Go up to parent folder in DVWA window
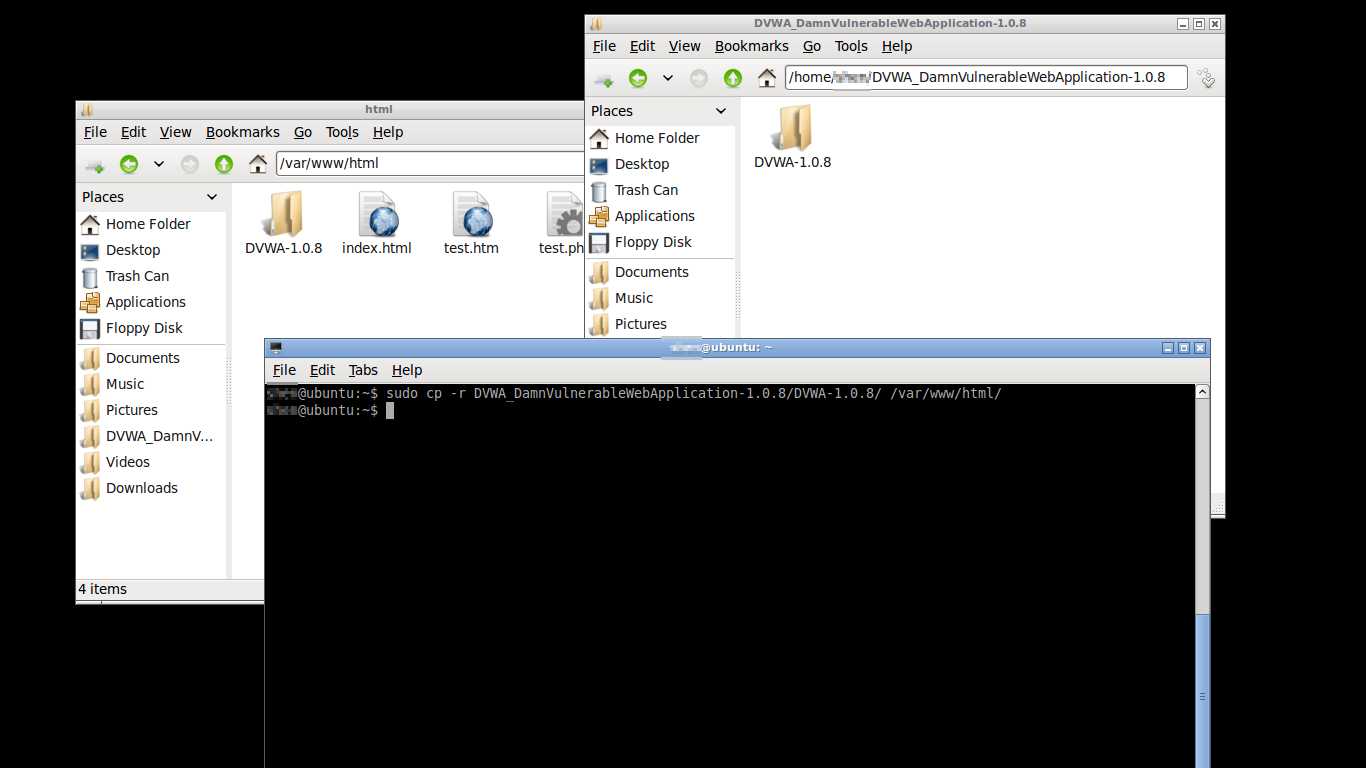This screenshot has height=768, width=1366. (733, 78)
